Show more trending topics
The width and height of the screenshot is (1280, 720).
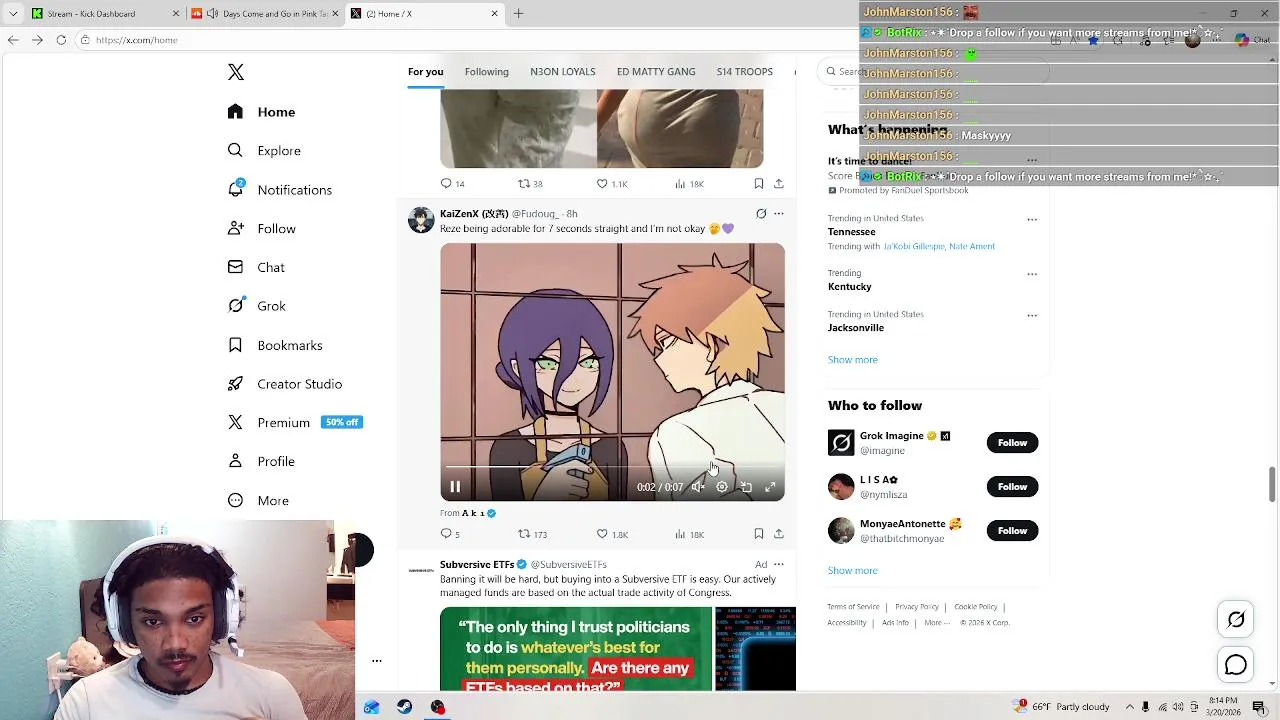[853, 360]
